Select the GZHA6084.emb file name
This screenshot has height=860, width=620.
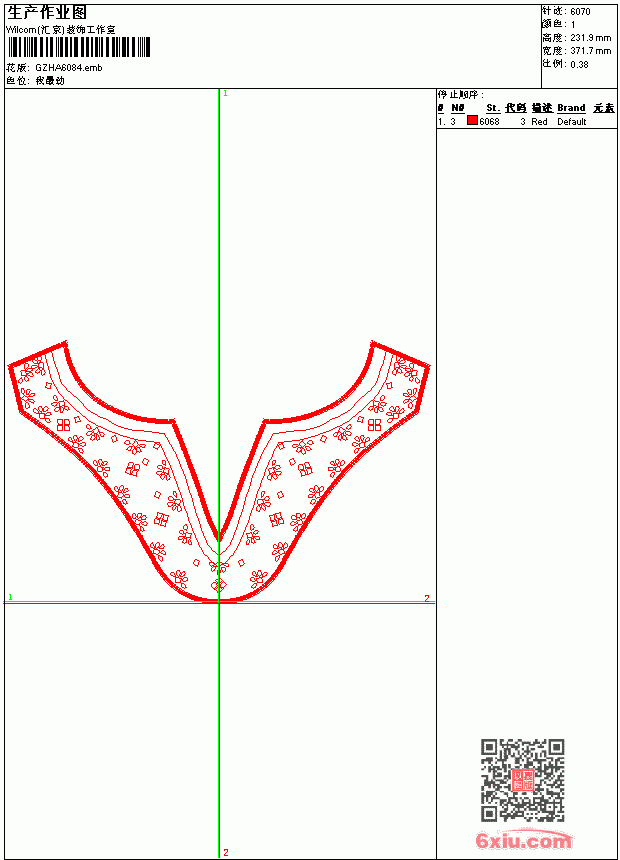click(x=69, y=68)
